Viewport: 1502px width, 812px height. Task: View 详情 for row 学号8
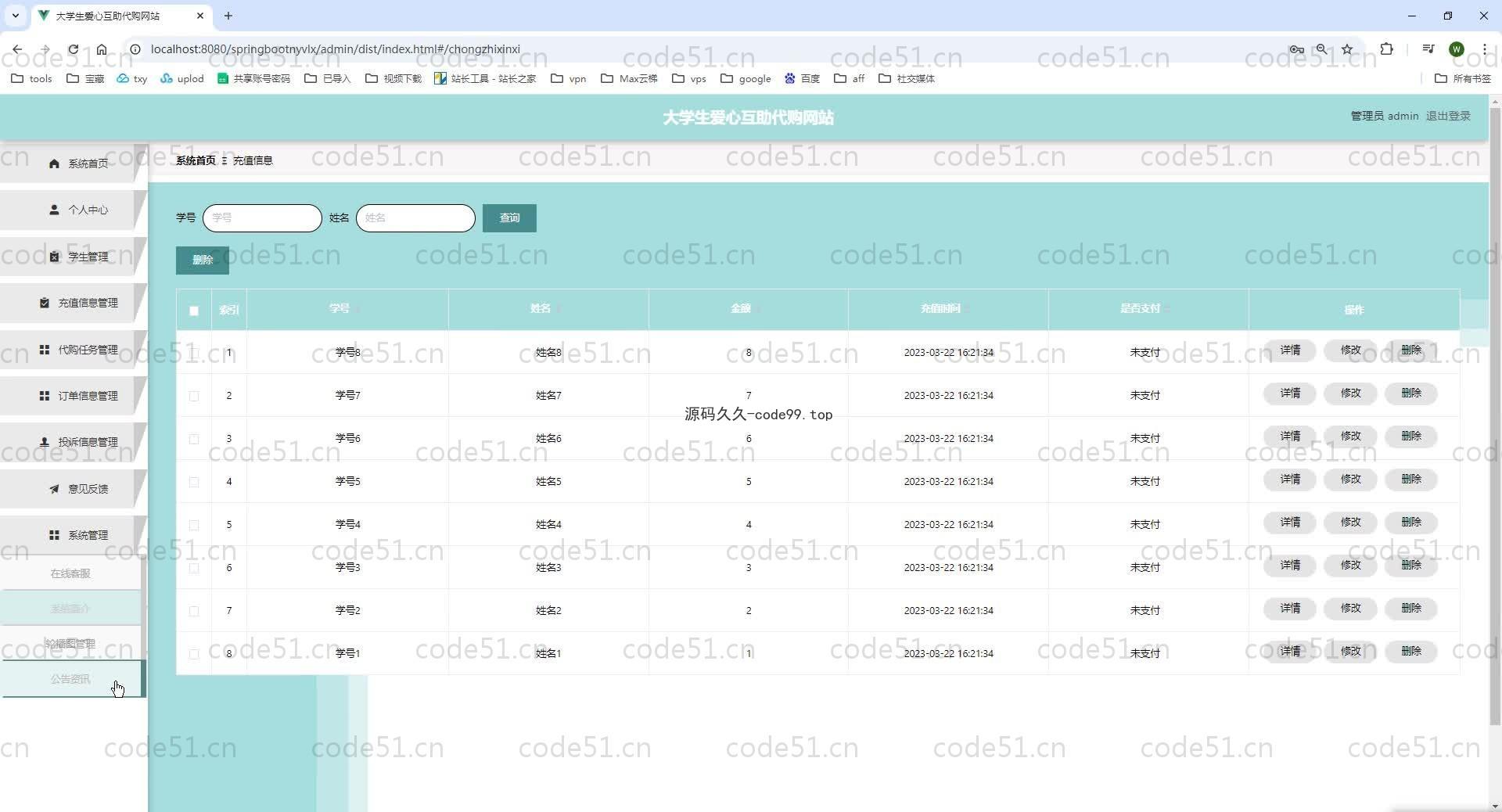pos(1290,350)
